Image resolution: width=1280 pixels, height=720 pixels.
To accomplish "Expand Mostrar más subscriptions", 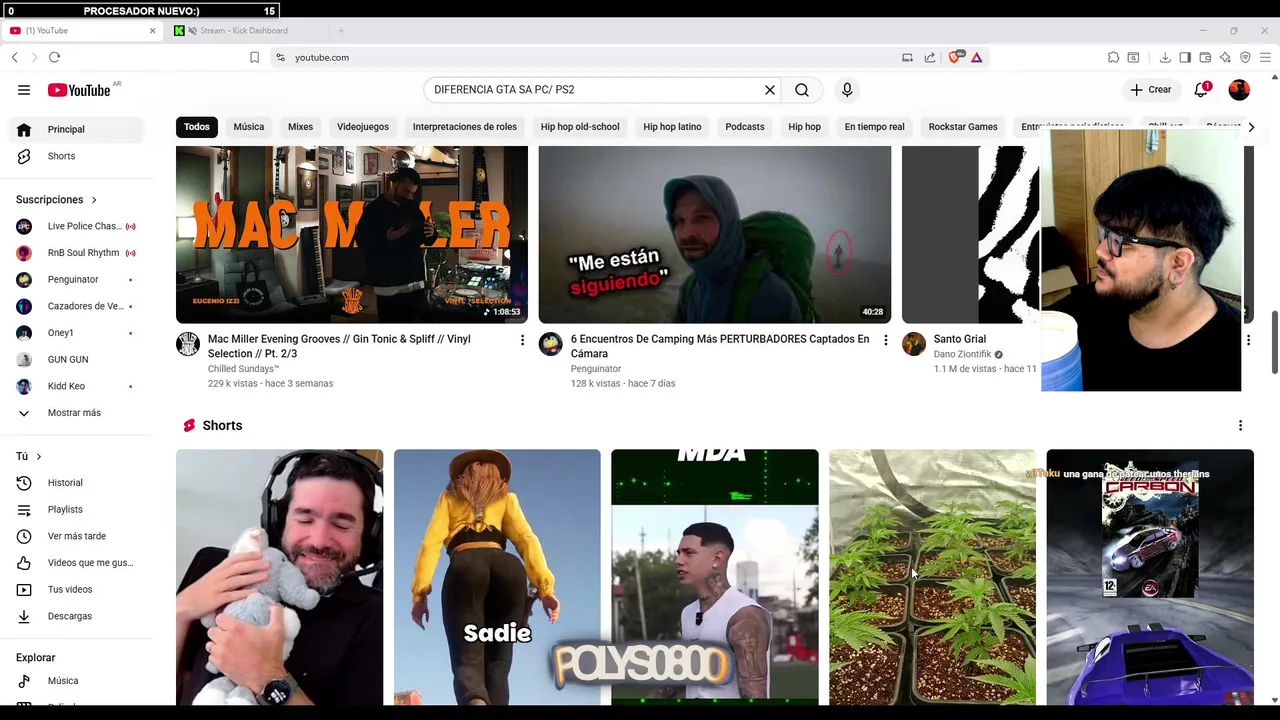I will pyautogui.click(x=77, y=413).
